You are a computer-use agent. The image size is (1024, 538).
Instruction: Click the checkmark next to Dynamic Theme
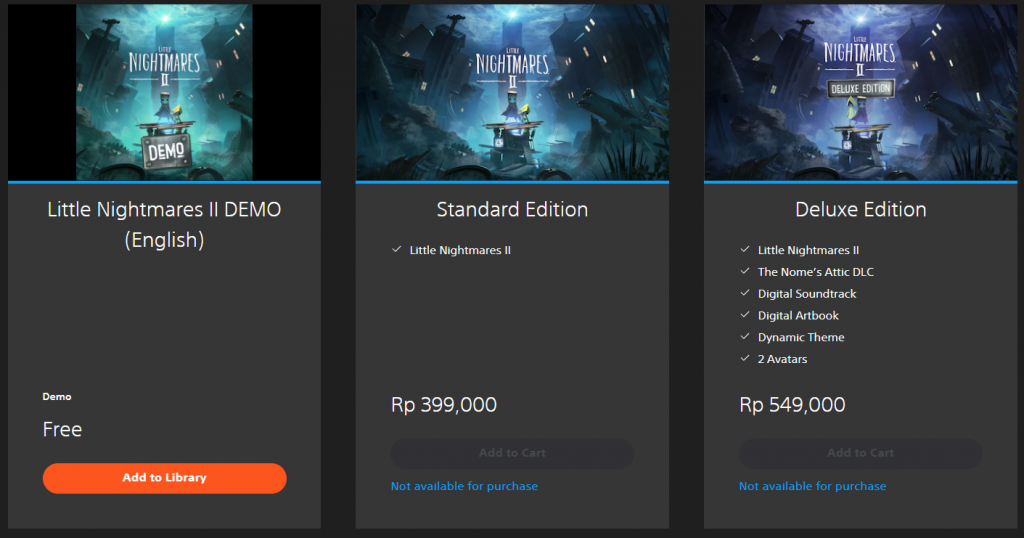point(745,337)
